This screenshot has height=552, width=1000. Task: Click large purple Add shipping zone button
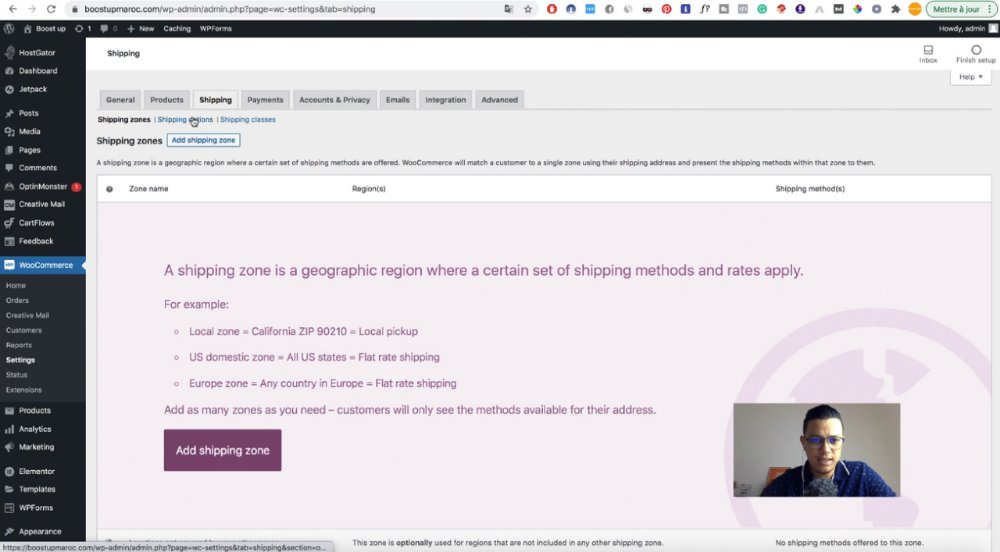coord(223,450)
